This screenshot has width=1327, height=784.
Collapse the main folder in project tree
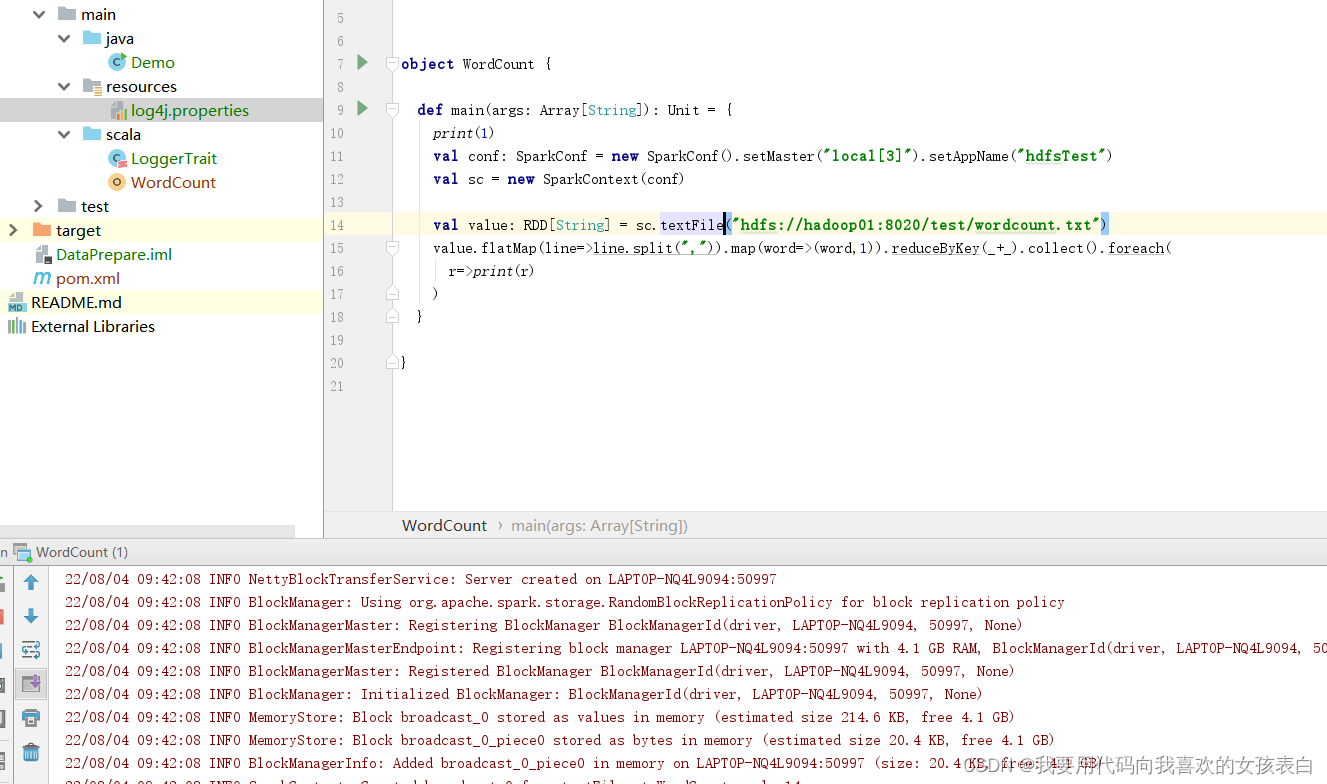click(x=39, y=14)
